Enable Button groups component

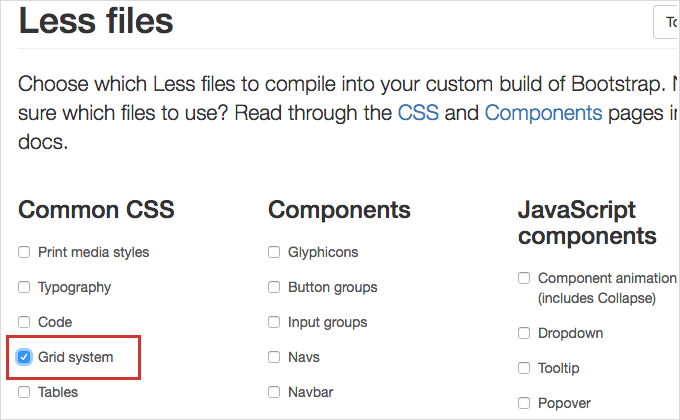(274, 287)
